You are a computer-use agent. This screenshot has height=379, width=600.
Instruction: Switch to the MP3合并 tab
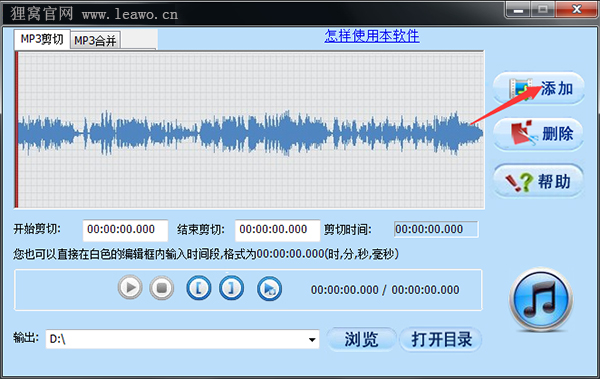[x=95, y=41]
